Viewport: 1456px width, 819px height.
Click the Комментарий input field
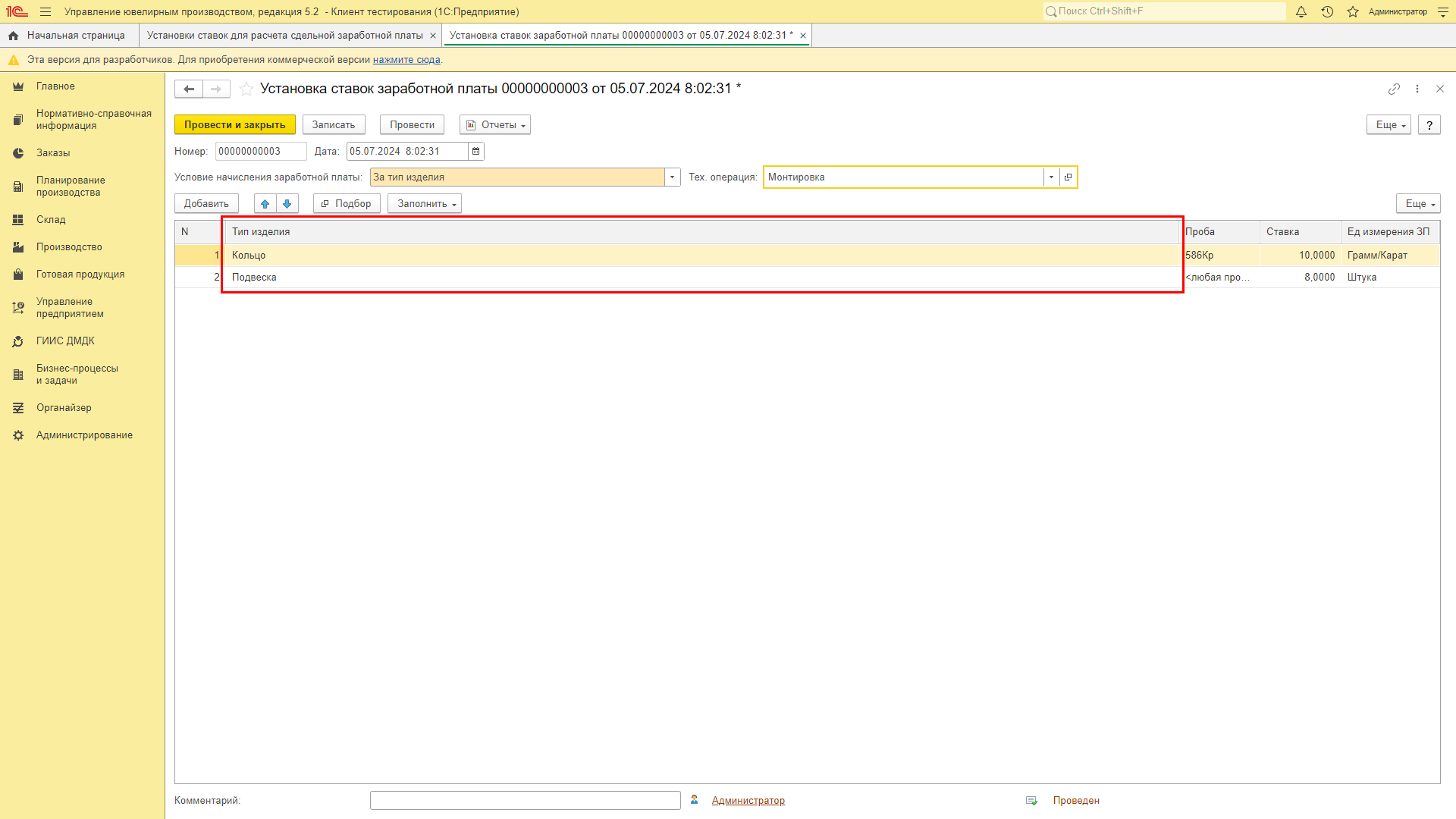point(524,800)
